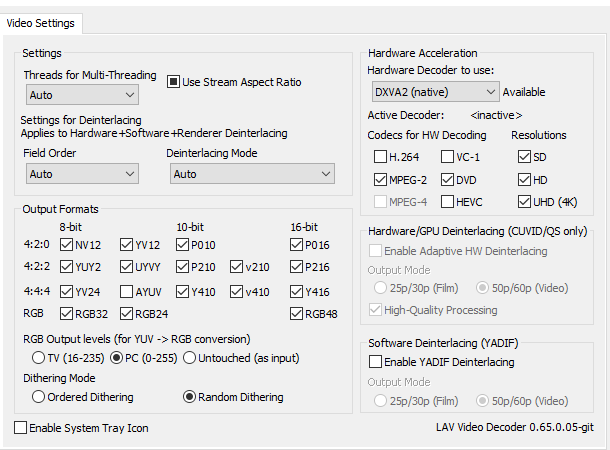Toggle the P010 10-bit output format
Screen dimensions: 610x450
pyautogui.click(x=183, y=244)
